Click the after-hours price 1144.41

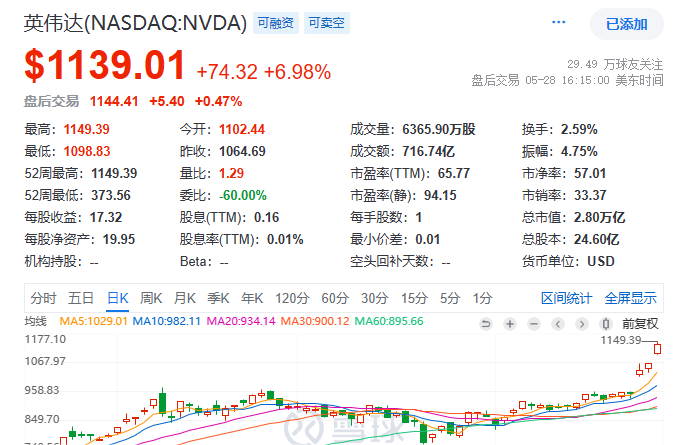coord(114,102)
